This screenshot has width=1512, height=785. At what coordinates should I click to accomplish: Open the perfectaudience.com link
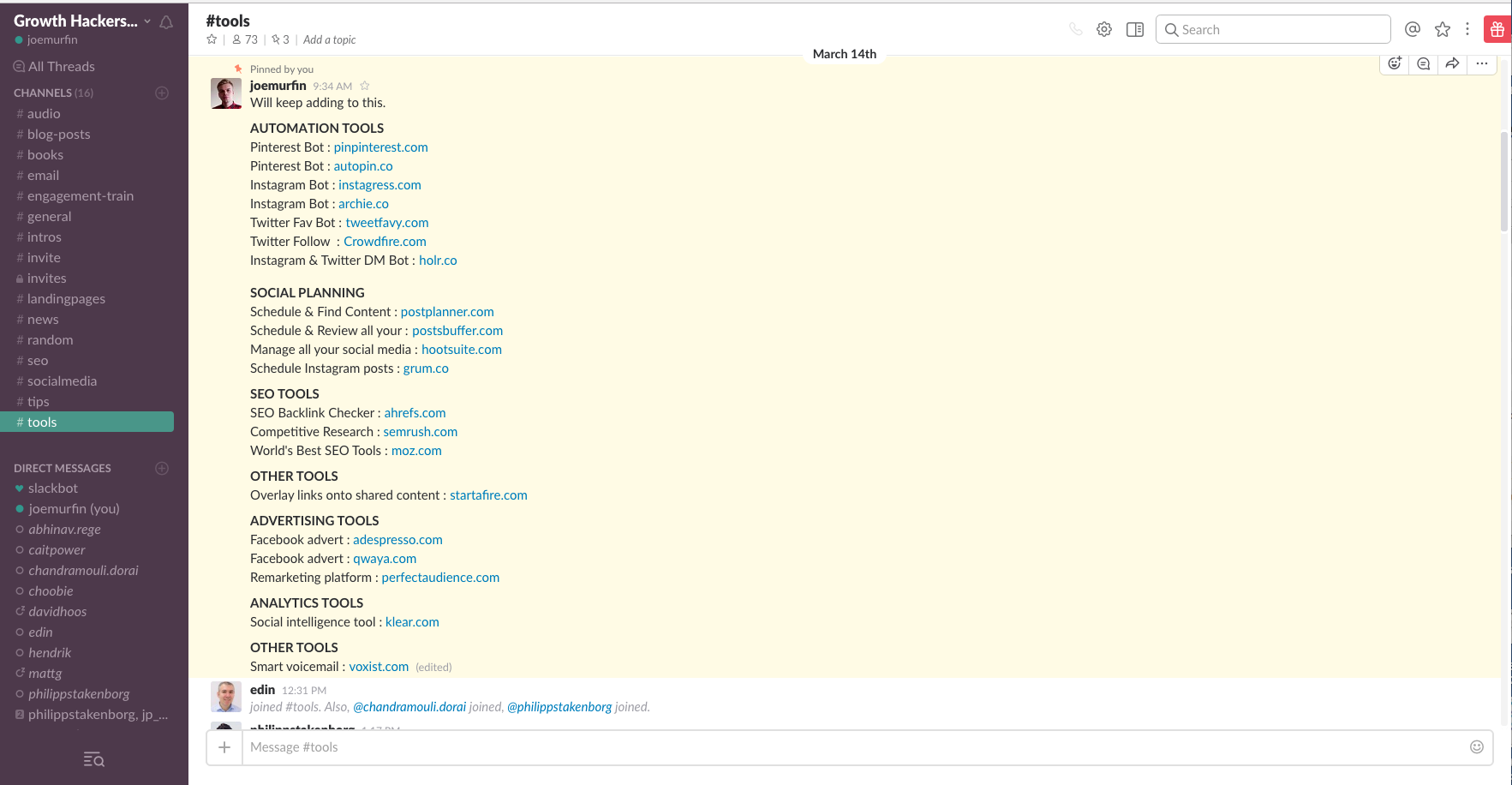tap(440, 578)
